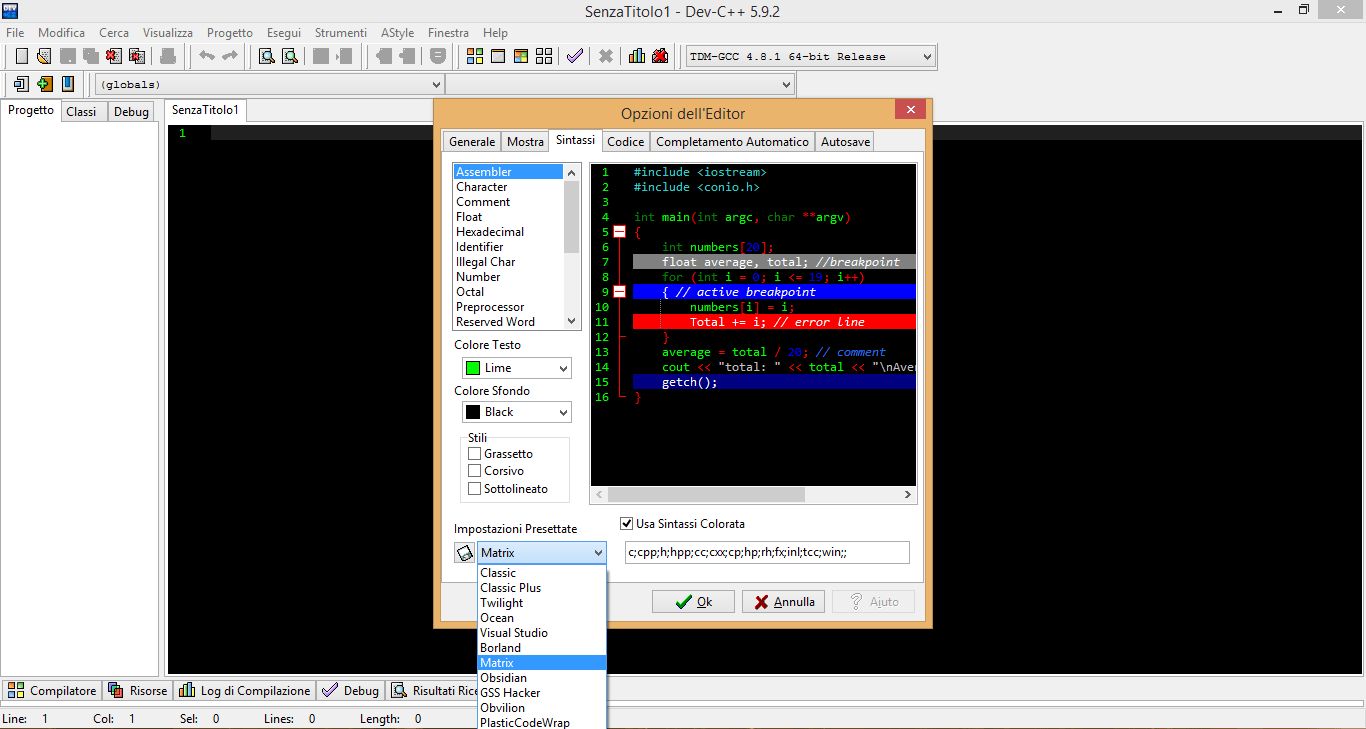Click the icon beside the Matrix preset dropdown
This screenshot has width=1366, height=729.
coord(465,553)
